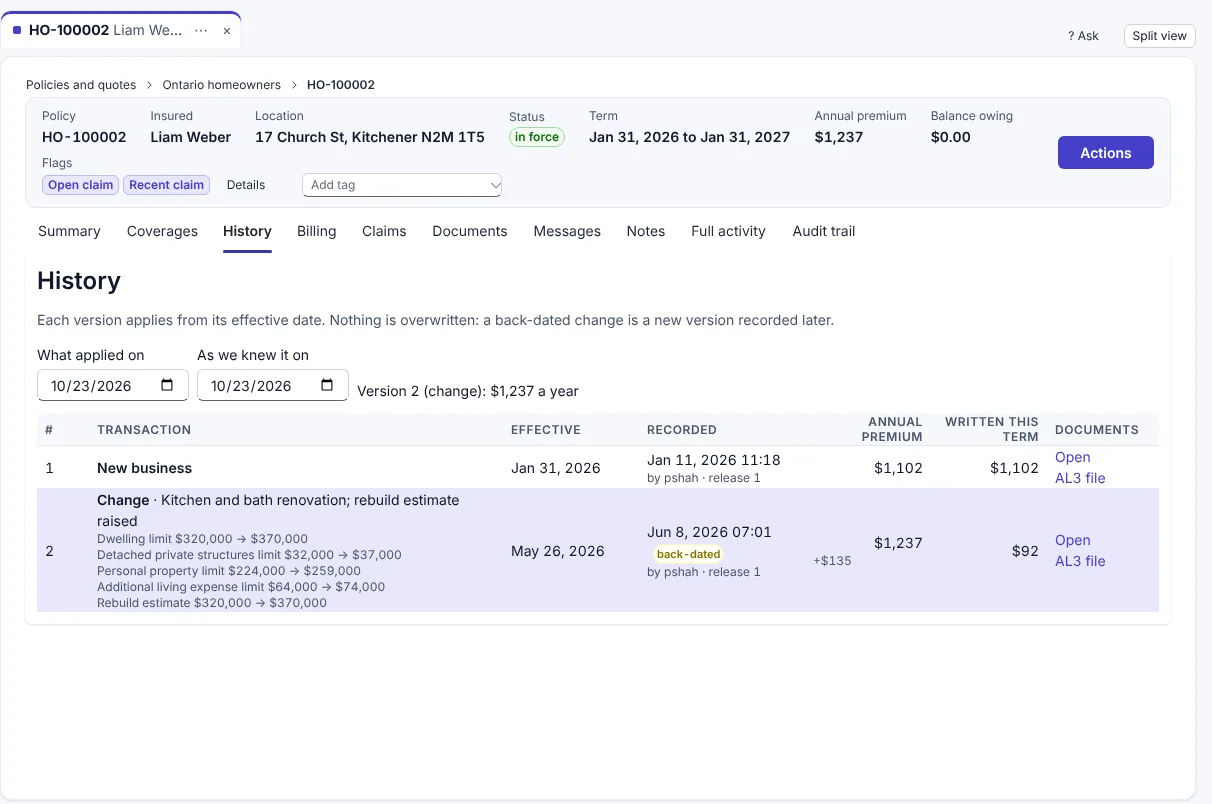This screenshot has height=804, width=1212.
Task: Open the HO-100002 tab's three-dot menu
Action: click(x=202, y=31)
